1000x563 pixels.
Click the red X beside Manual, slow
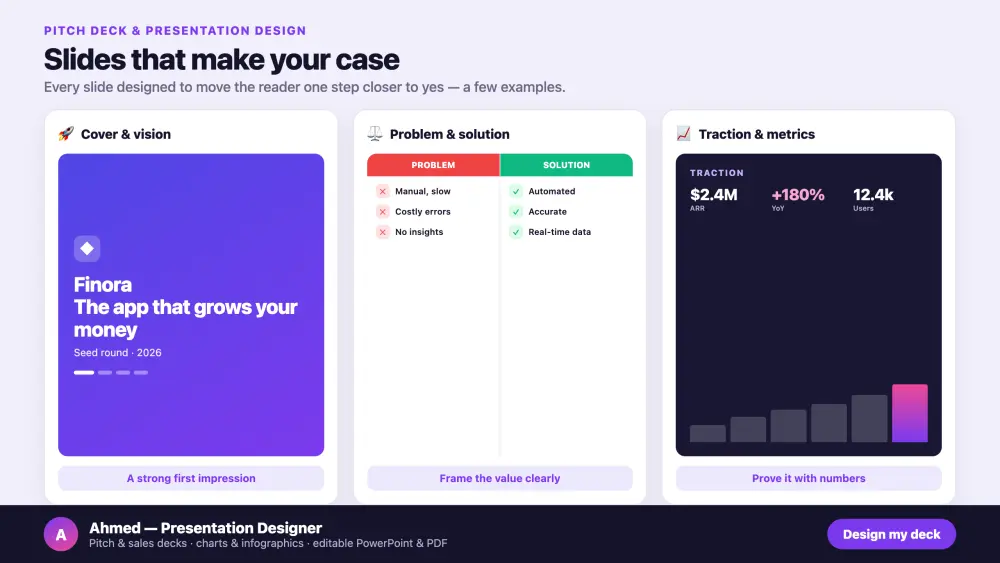(383, 191)
